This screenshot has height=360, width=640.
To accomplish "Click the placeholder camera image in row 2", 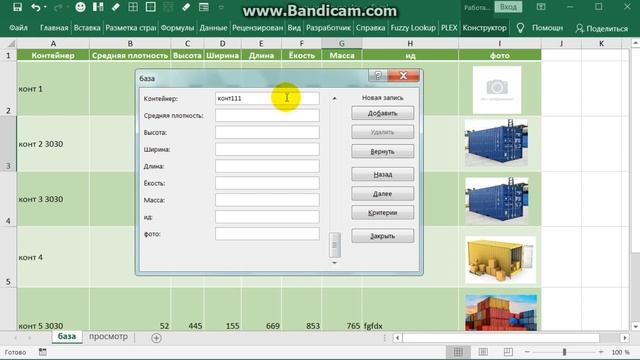I will coord(497,90).
